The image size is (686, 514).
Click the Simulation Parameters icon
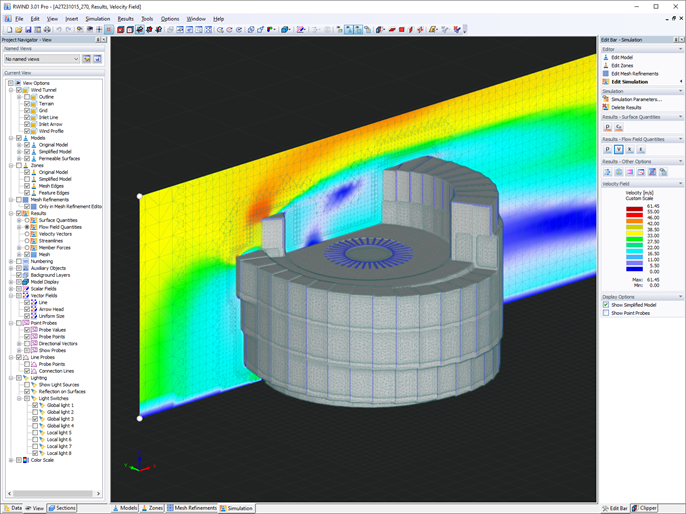tap(606, 99)
